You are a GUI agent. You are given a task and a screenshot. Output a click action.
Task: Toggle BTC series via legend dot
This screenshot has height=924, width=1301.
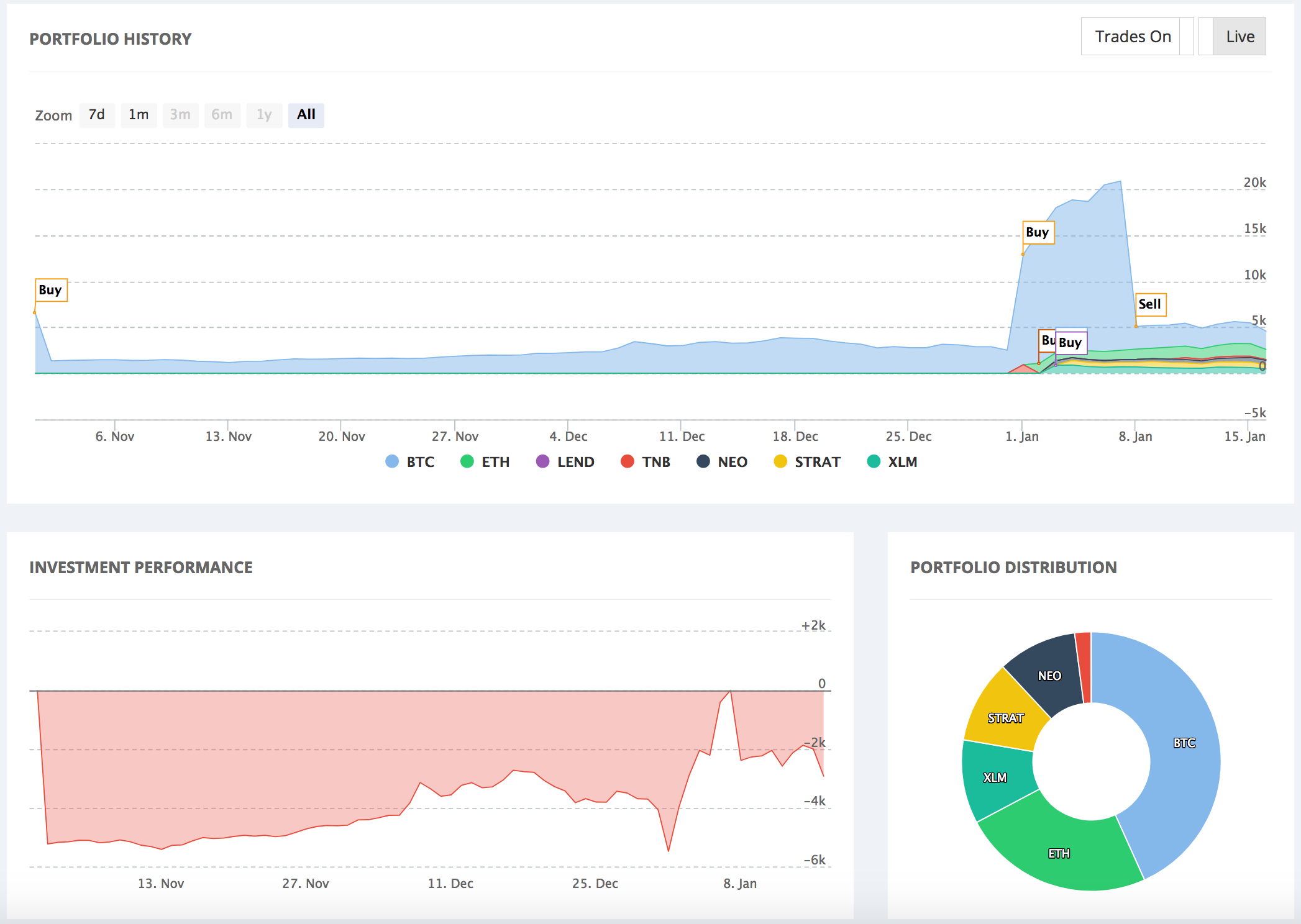[x=392, y=461]
